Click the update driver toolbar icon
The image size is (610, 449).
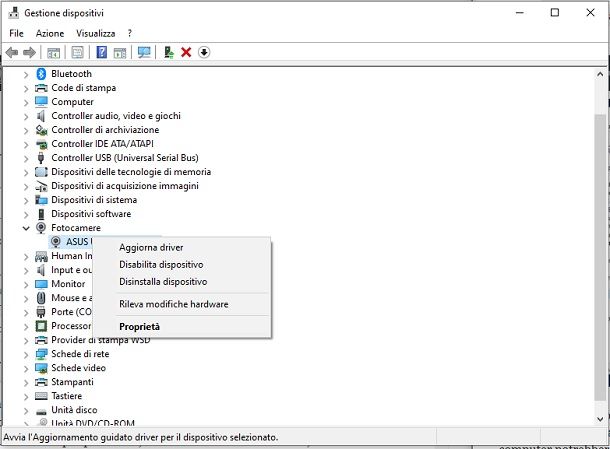tap(169, 52)
